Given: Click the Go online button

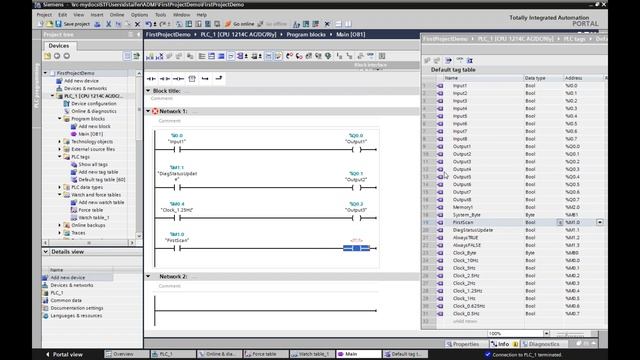Looking at the screenshot, I should point(240,24).
